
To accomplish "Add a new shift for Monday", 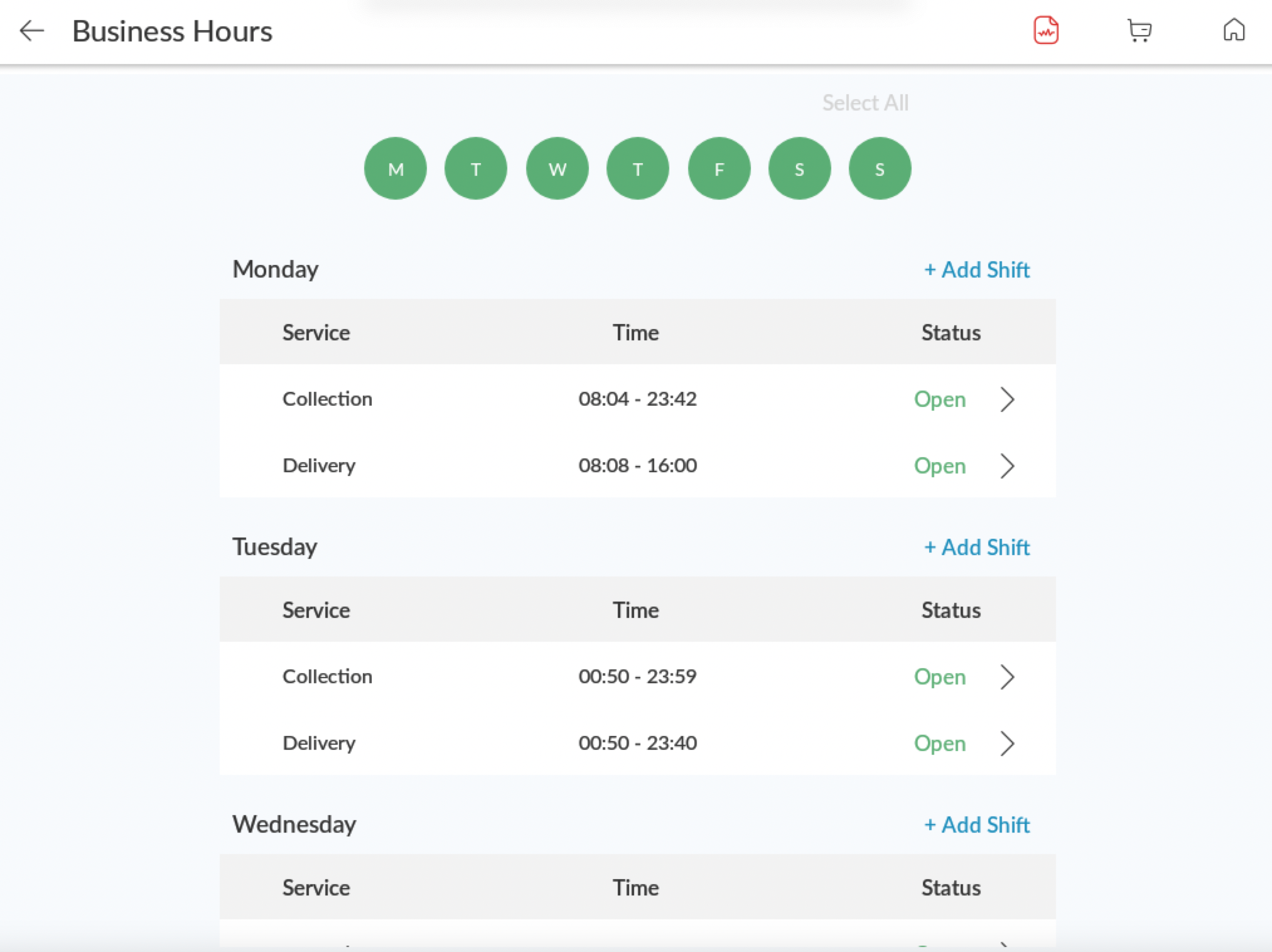I will coord(974,269).
